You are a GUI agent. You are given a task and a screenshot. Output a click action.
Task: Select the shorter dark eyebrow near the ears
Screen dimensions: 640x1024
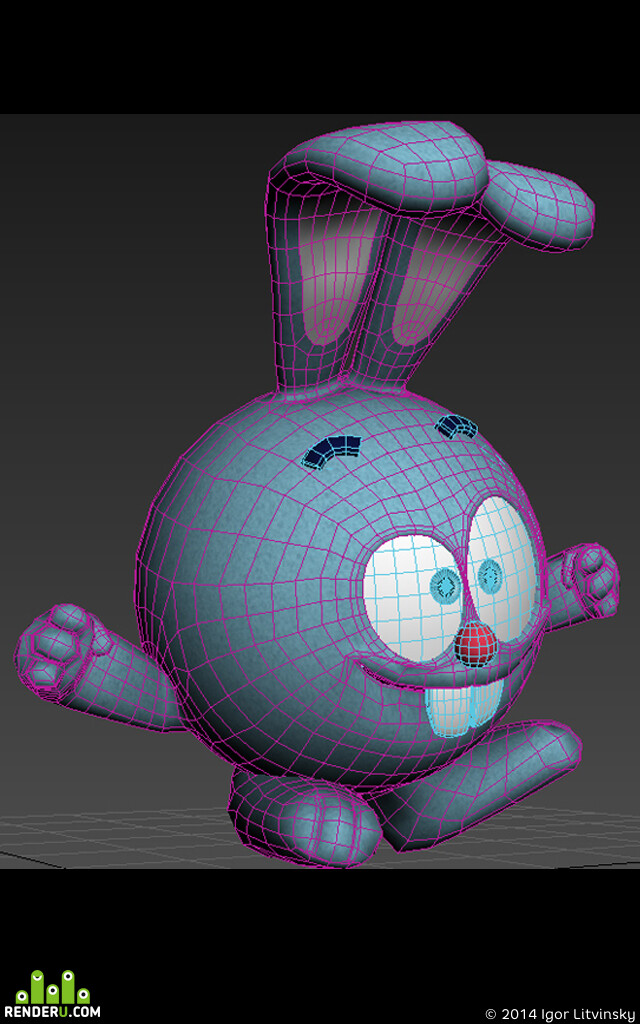click(456, 427)
